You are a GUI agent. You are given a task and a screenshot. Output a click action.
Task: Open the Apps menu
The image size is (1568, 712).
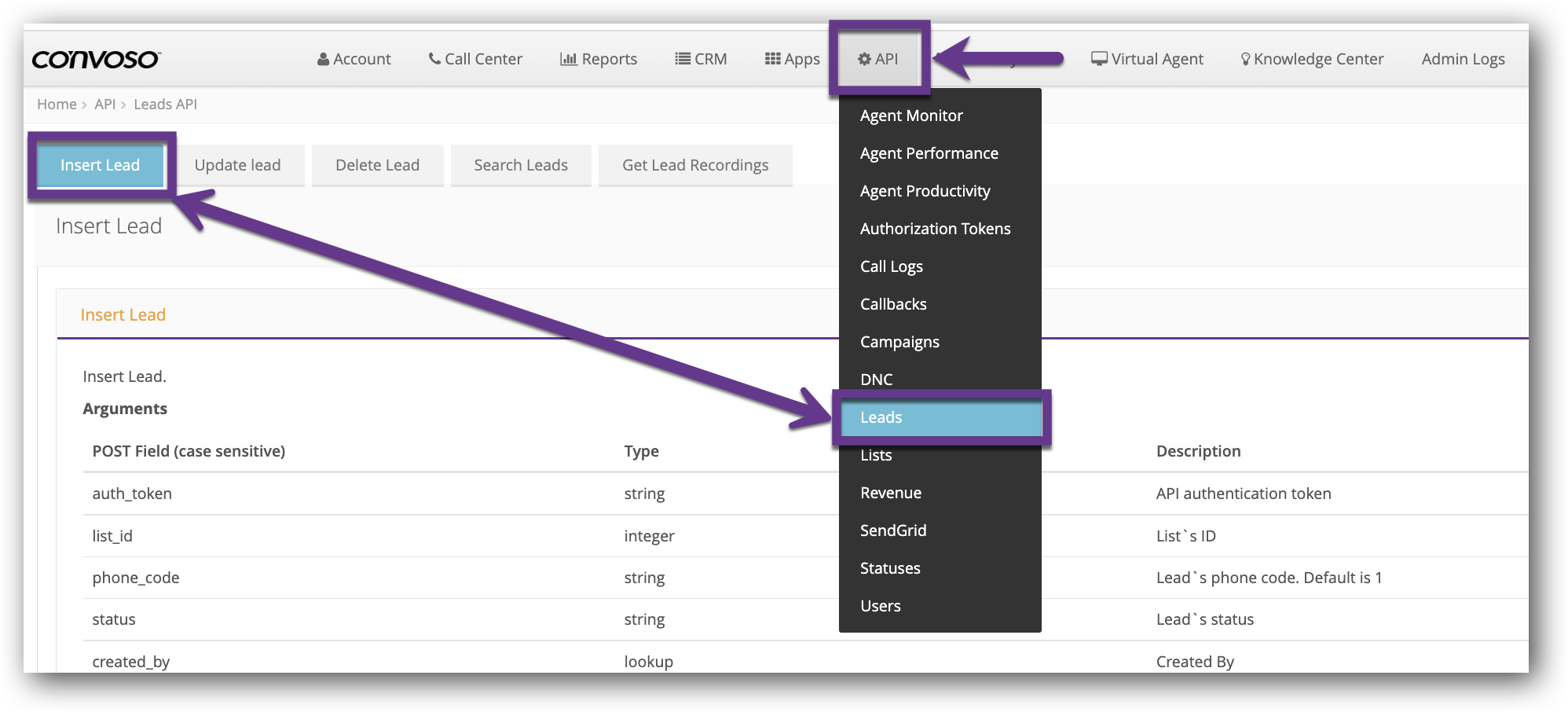(793, 59)
